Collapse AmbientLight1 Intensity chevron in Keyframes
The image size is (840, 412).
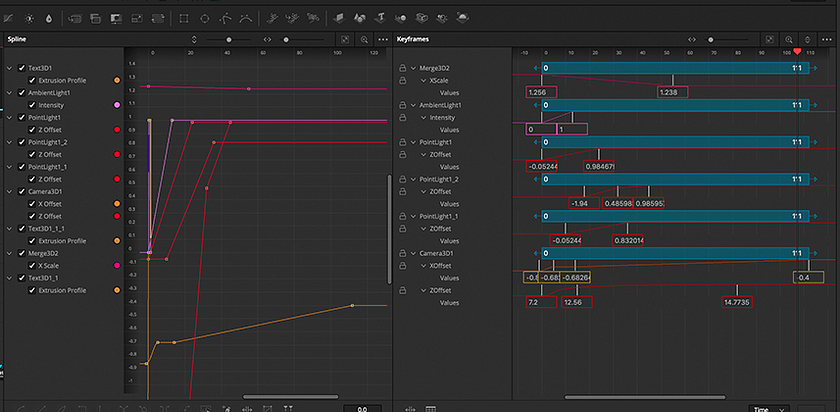pyautogui.click(x=423, y=117)
